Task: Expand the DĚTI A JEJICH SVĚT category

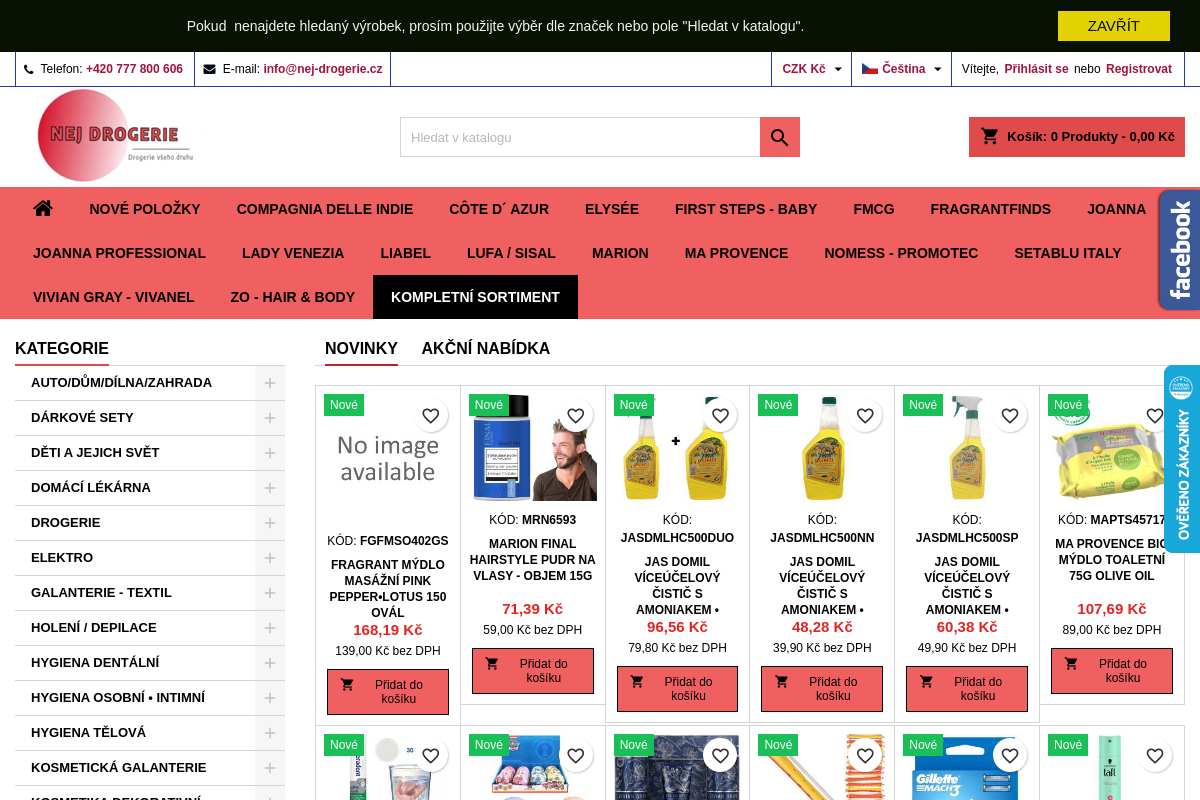Action: (x=270, y=453)
